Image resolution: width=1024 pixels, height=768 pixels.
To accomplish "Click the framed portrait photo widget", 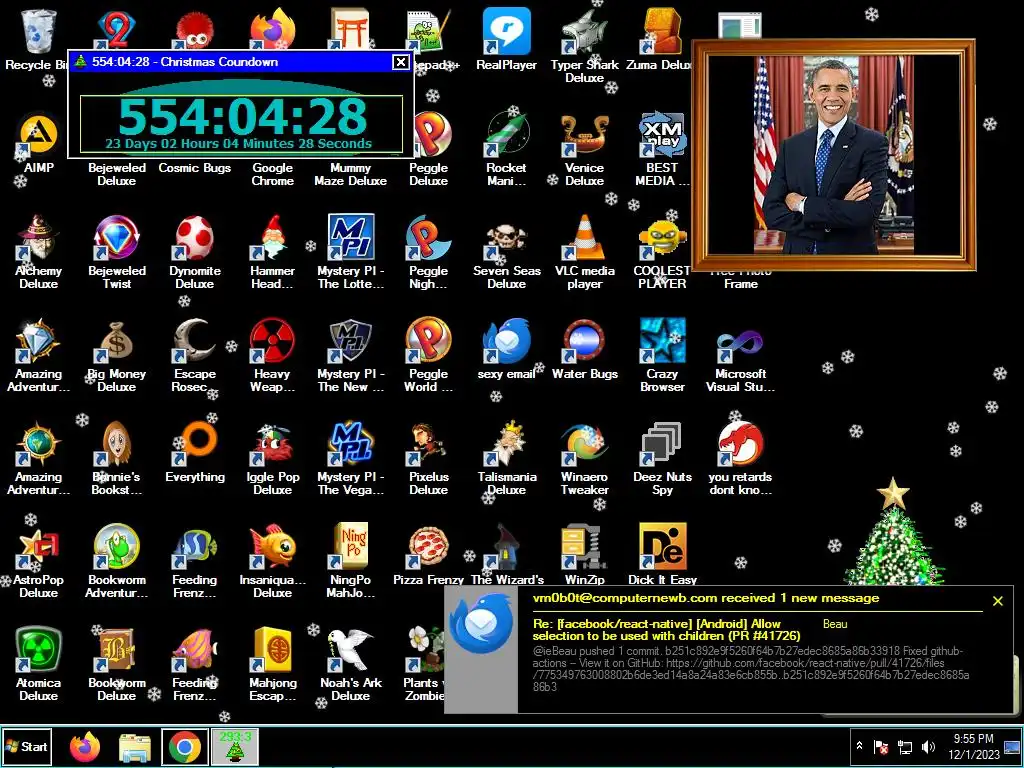I will 834,155.
